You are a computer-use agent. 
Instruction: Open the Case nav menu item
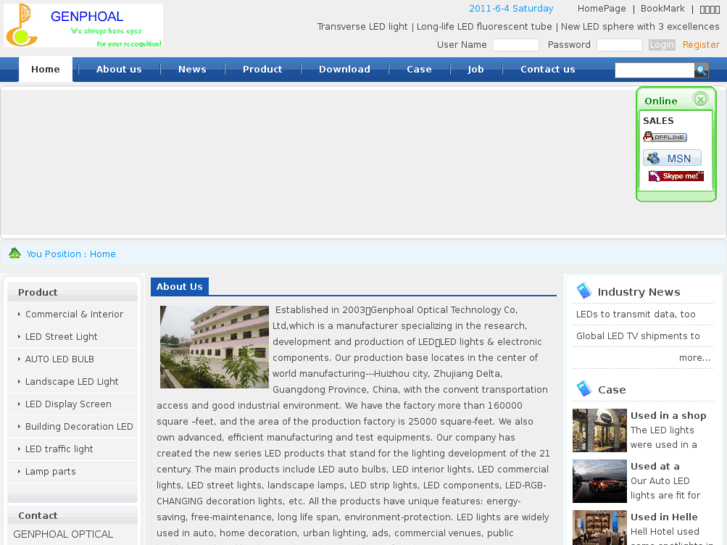point(419,70)
